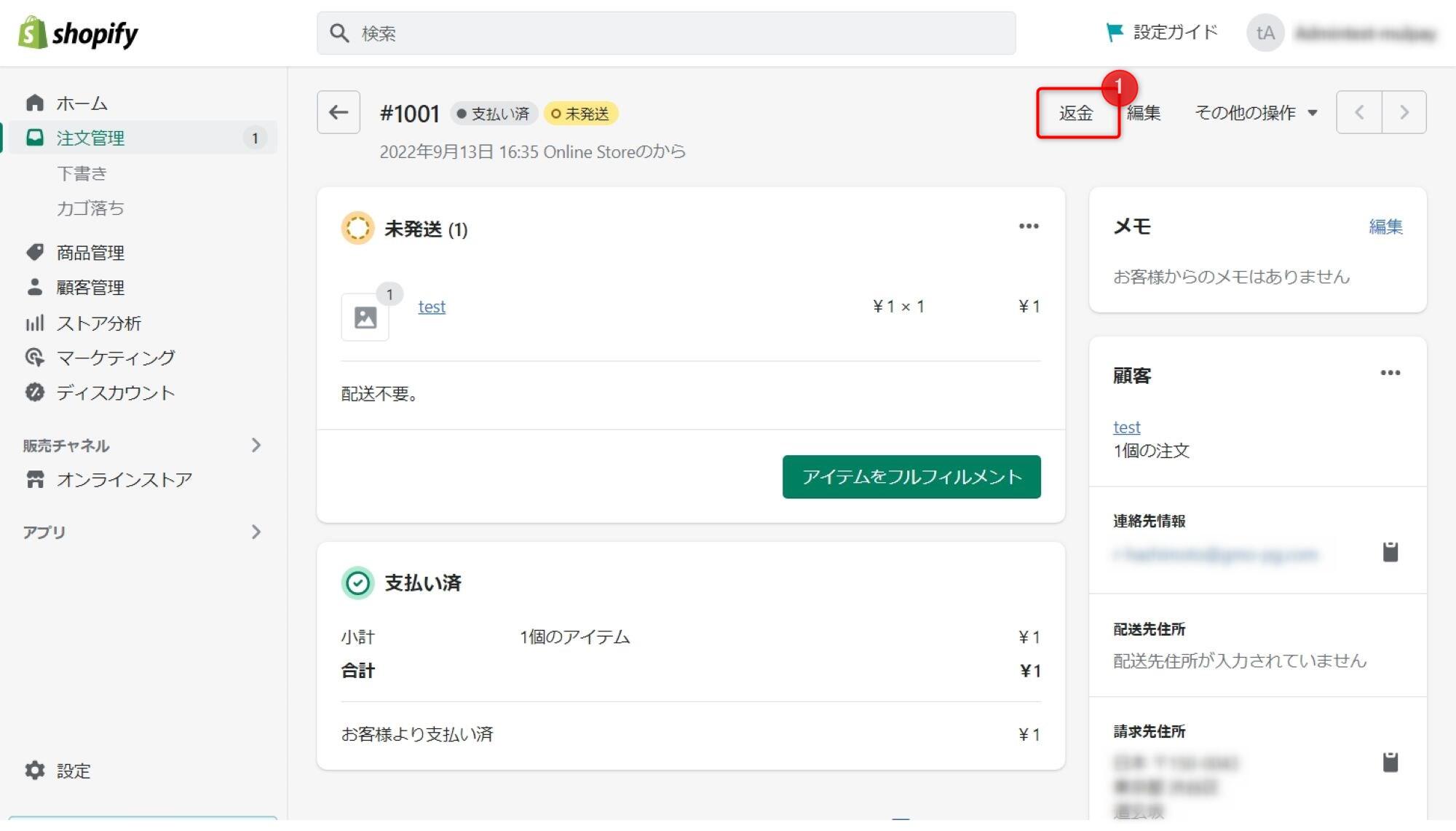
Task: Click the アイテムをフルフィルメント button
Action: point(911,477)
